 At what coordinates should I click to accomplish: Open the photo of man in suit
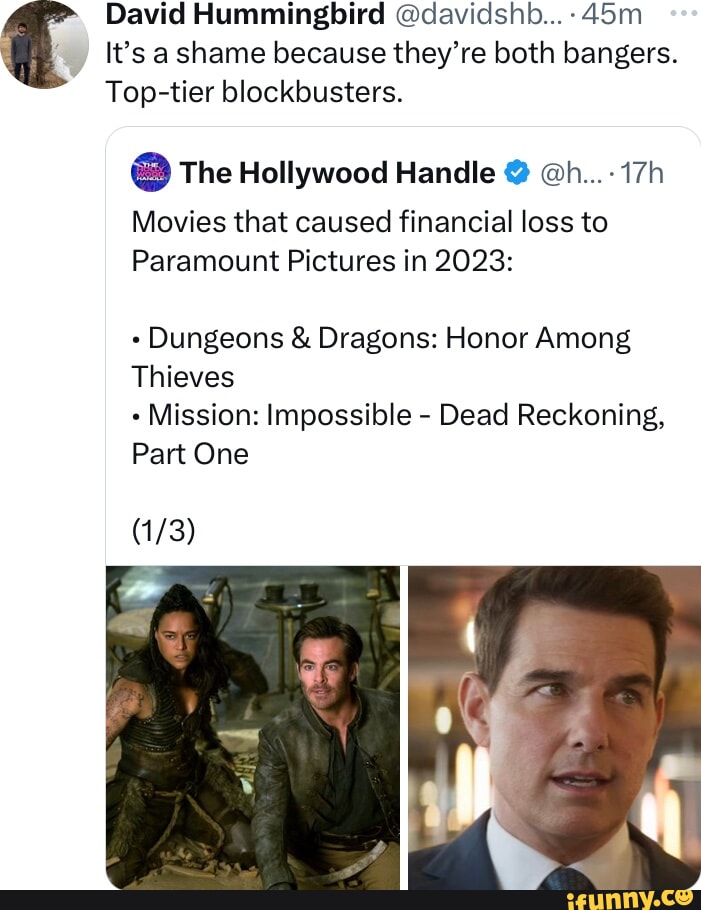pyautogui.click(x=555, y=727)
